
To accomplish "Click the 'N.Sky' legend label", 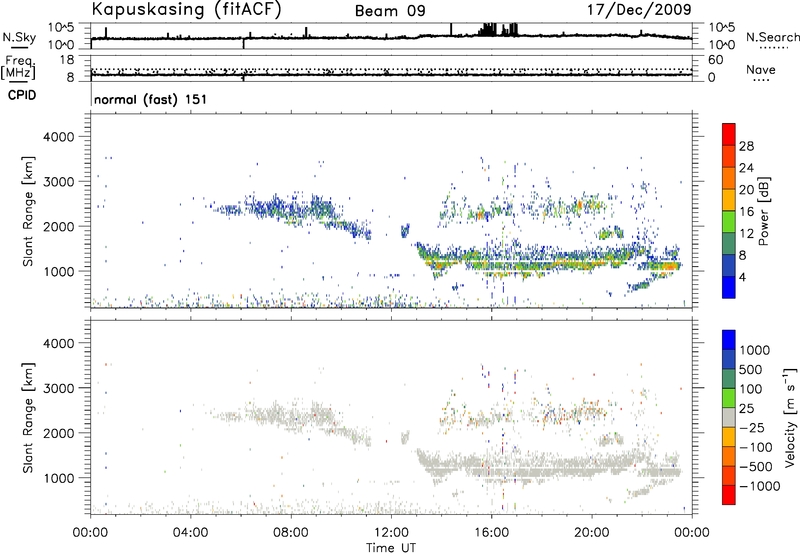I will click(19, 37).
